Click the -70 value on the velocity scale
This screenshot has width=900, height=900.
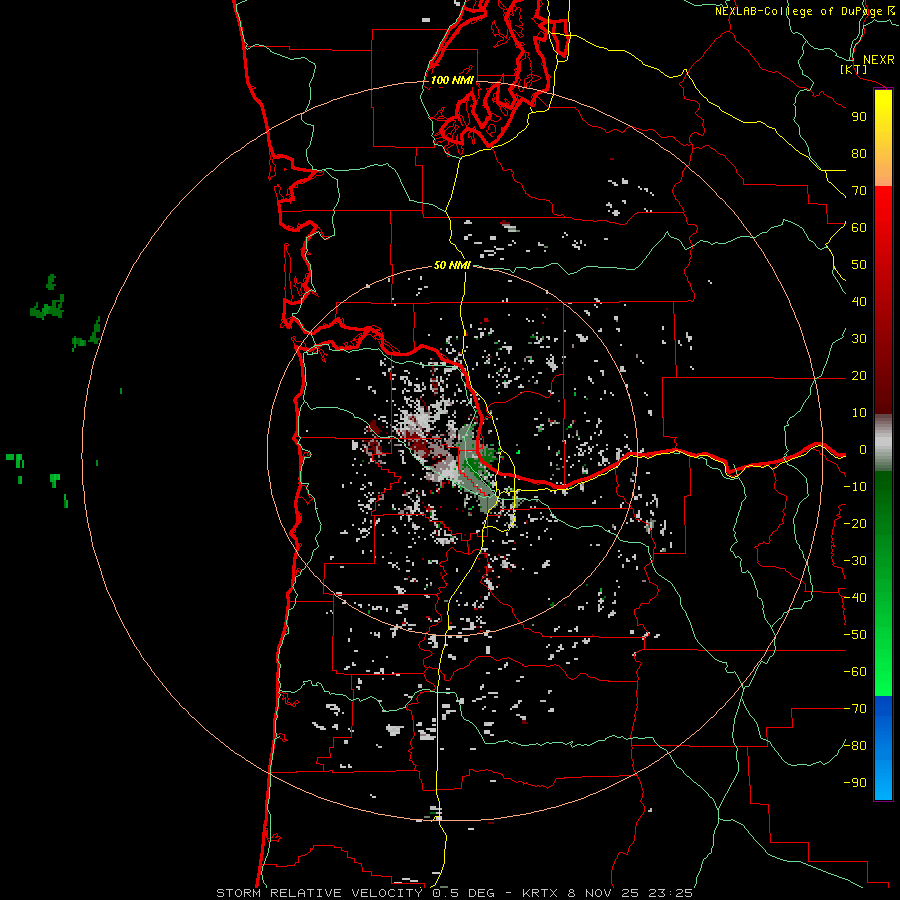tap(856, 709)
